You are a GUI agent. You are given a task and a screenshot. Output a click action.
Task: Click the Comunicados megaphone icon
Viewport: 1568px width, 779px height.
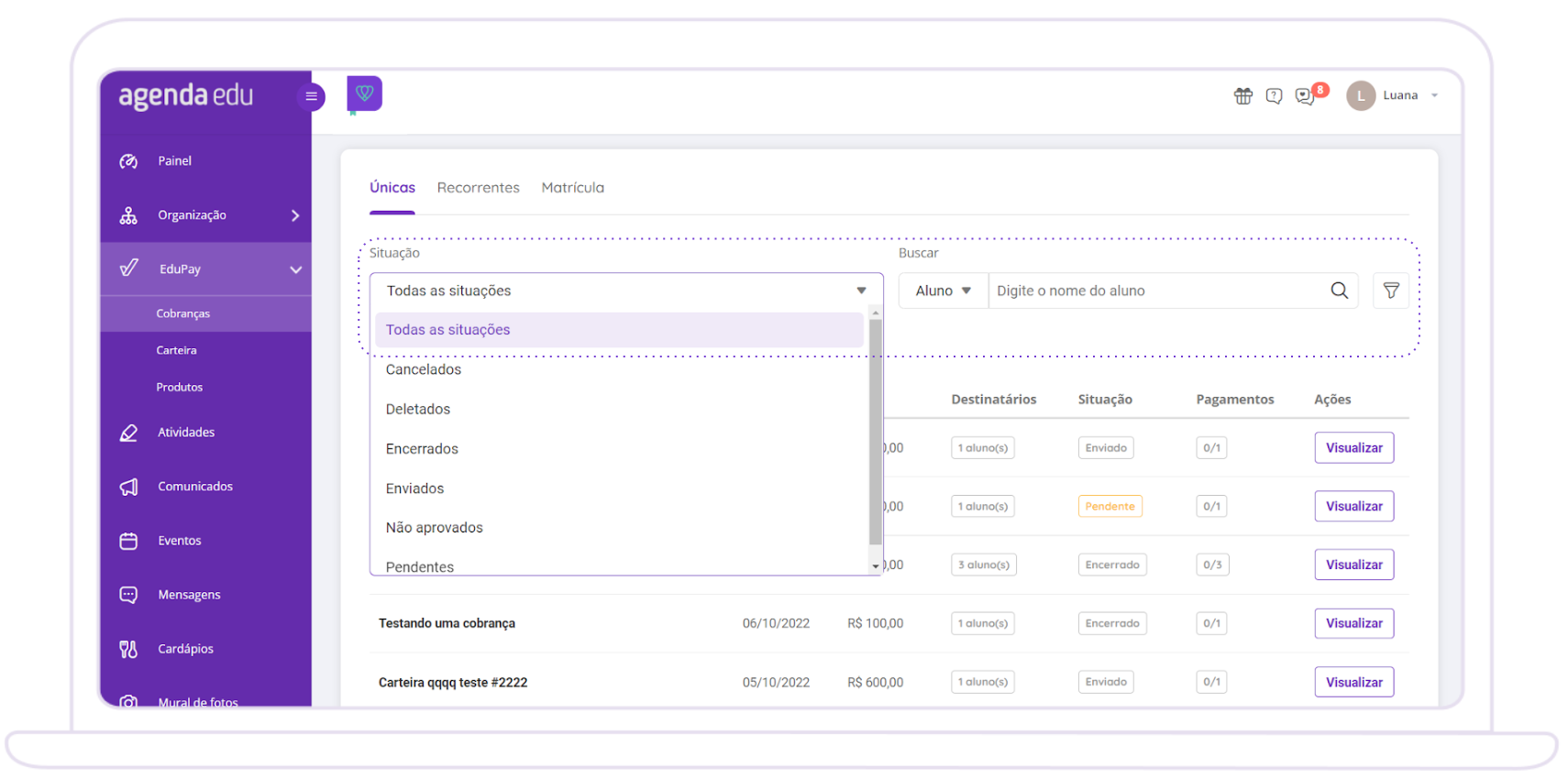tap(128, 487)
